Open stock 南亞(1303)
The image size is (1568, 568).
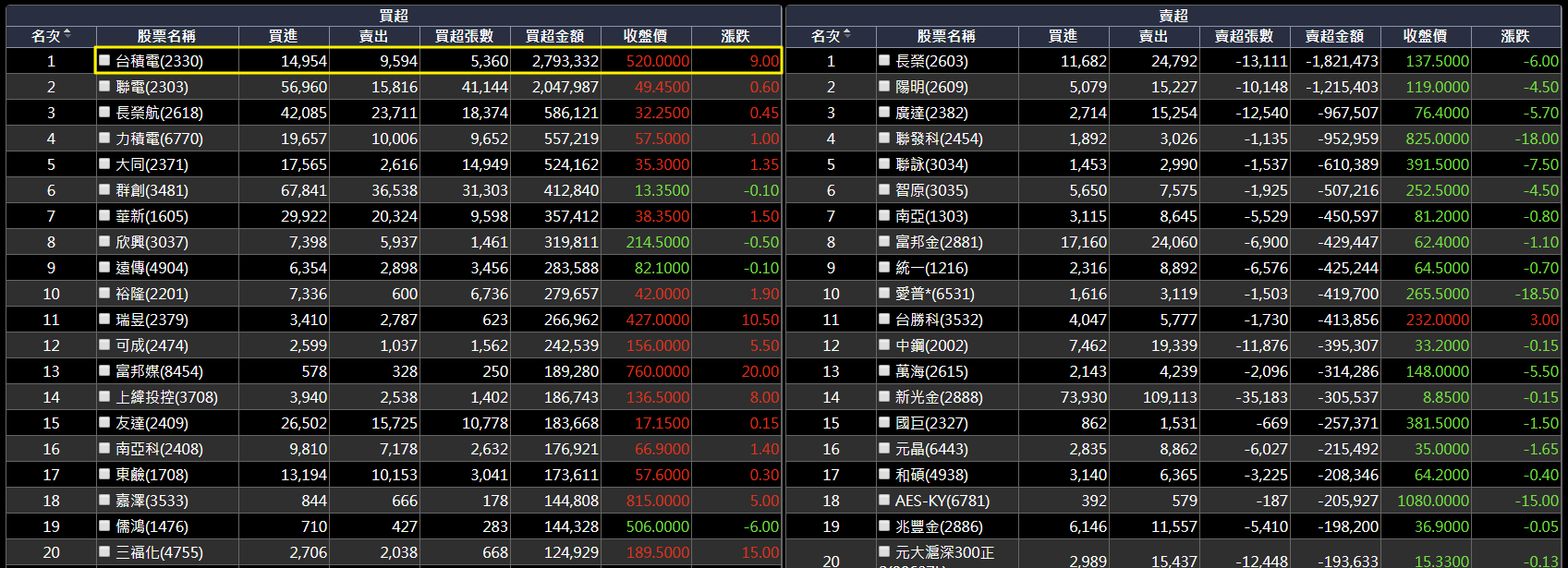pos(931,216)
